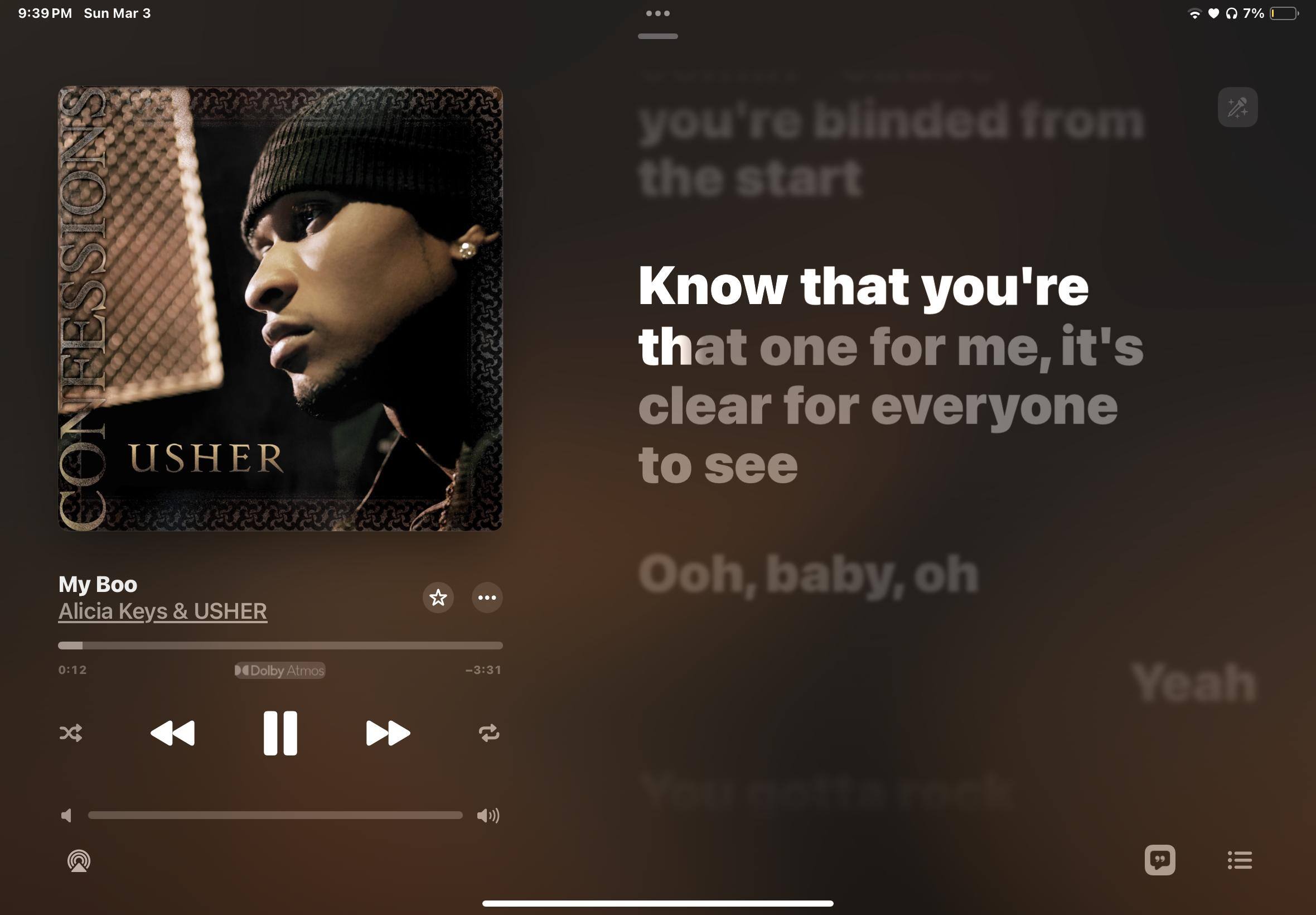Collapse now playing via grabber handle
Viewport: 1316px width, 915px height.
[657, 36]
